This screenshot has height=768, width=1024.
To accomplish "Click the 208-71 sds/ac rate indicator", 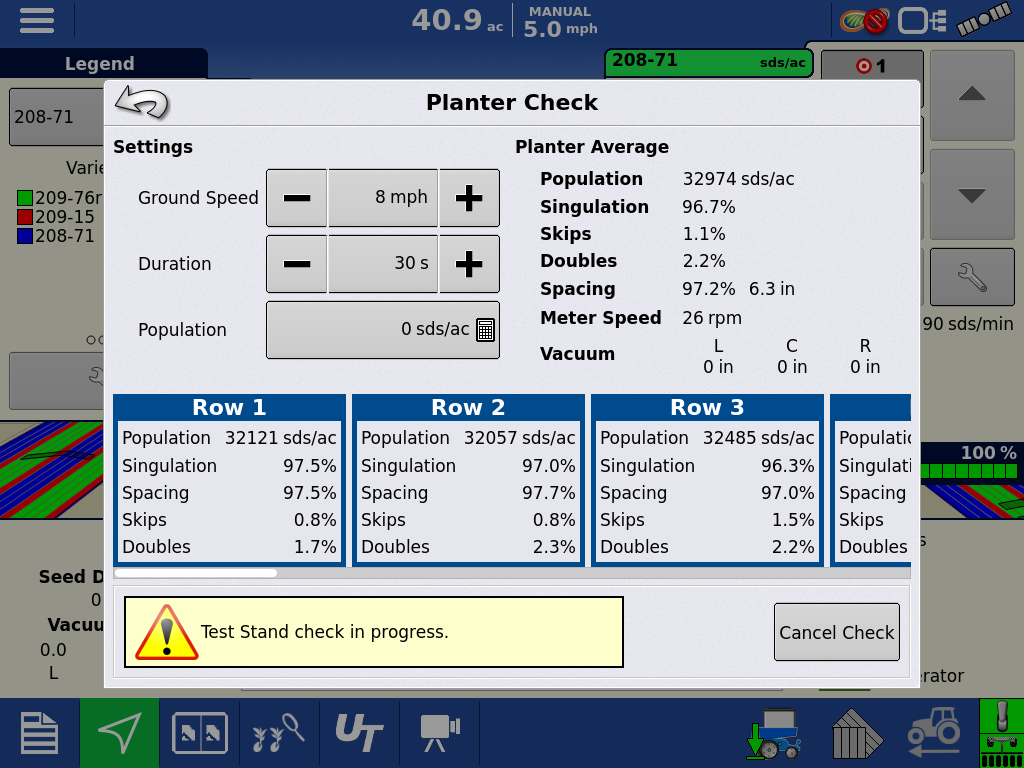I will [x=709, y=63].
